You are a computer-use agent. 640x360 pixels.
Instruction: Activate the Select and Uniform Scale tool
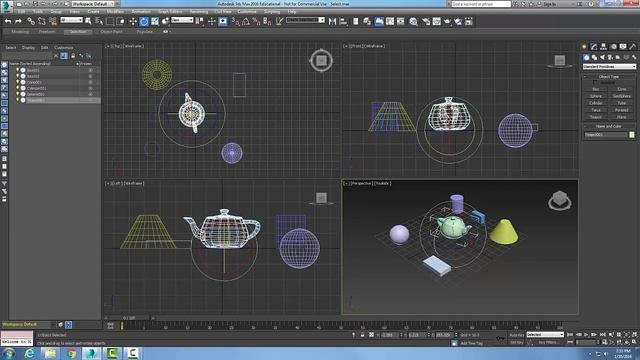tap(155, 21)
